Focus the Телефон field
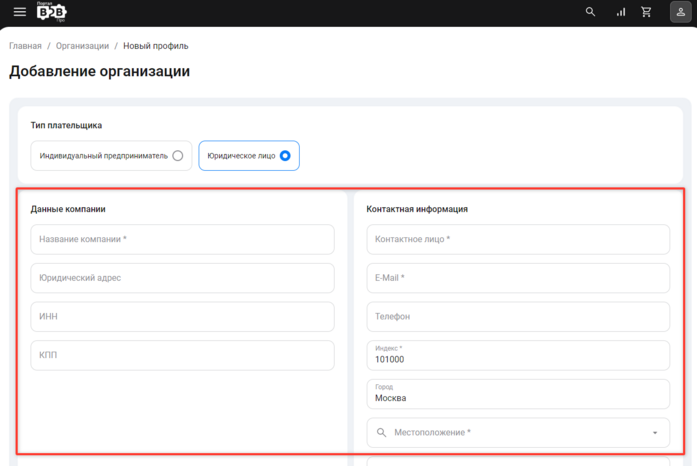The image size is (697, 466). tap(518, 317)
